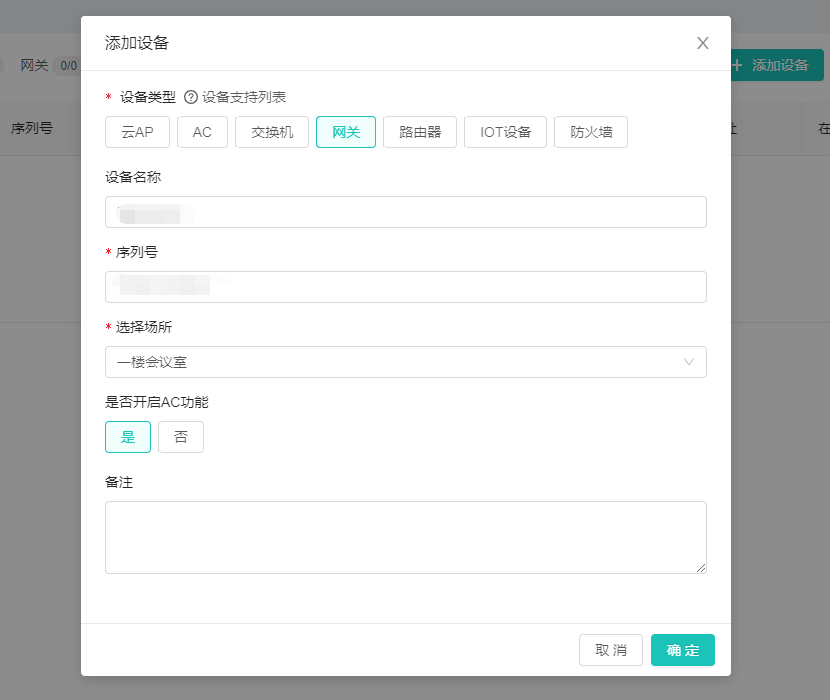Confirm with the 确定 button
The width and height of the screenshot is (830, 700).
683,650
